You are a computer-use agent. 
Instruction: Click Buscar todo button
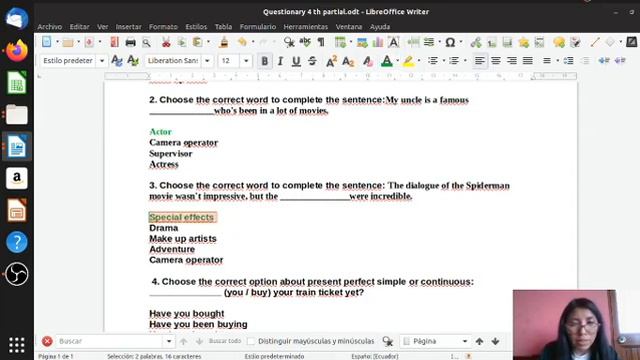coord(225,341)
